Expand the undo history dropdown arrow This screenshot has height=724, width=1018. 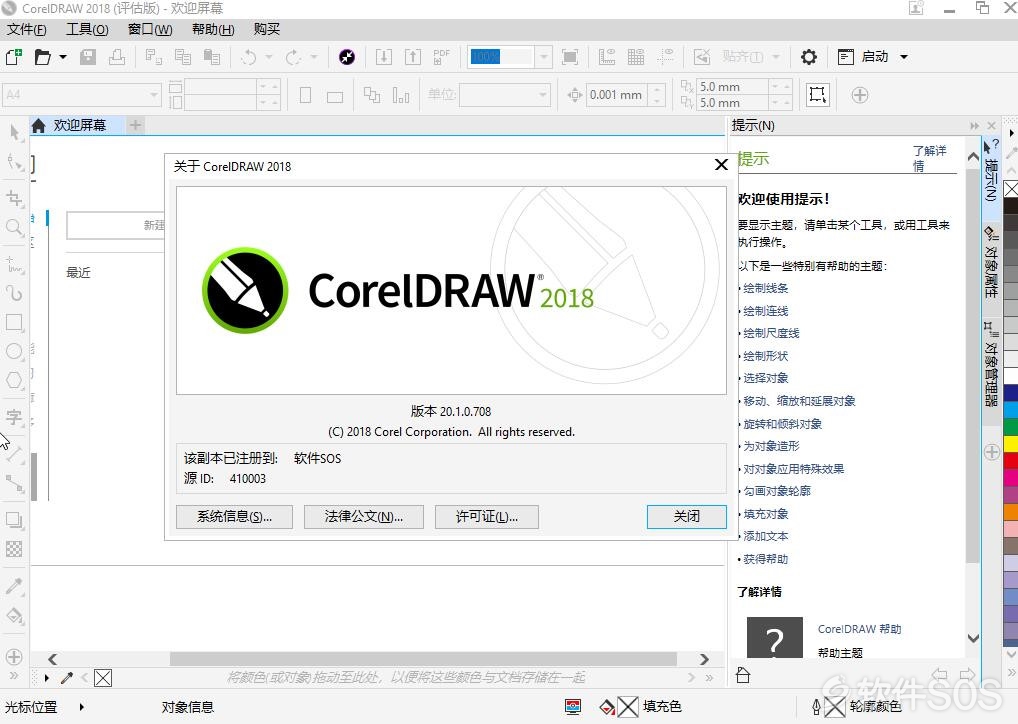point(269,57)
